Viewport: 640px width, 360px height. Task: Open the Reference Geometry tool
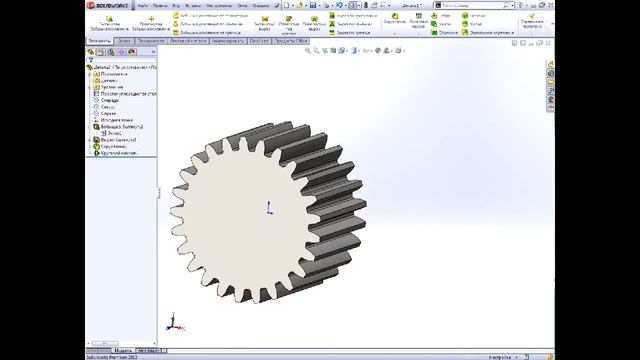[x=531, y=21]
